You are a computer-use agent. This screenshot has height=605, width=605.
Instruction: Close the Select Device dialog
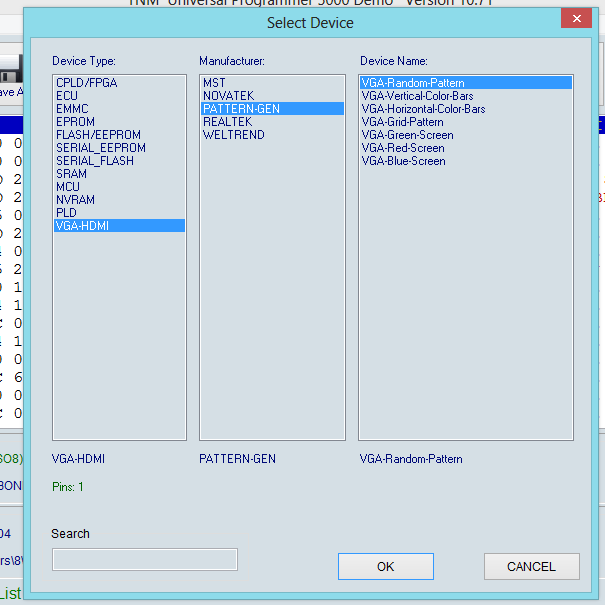coord(576,18)
